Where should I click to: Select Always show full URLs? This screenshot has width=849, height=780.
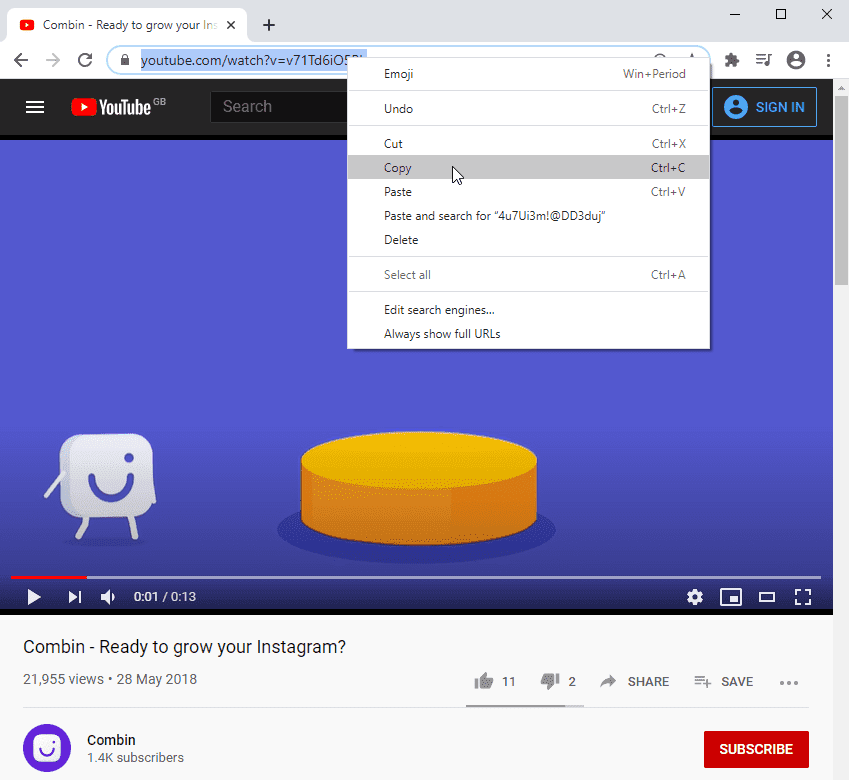(528, 333)
